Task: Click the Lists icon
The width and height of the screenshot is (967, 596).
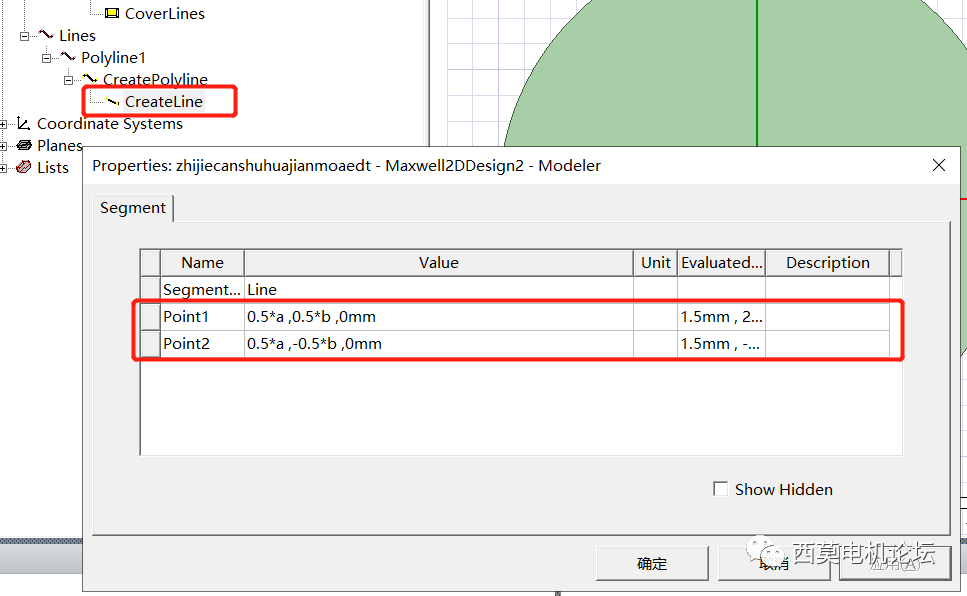Action: coord(24,167)
